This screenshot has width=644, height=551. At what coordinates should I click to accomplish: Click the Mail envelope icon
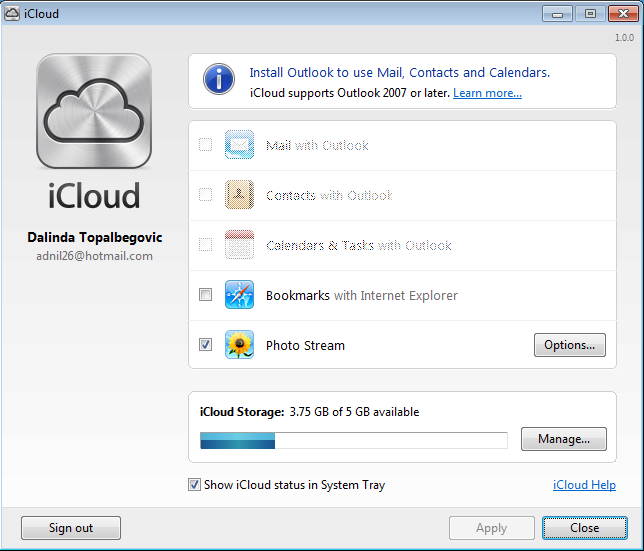(239, 145)
